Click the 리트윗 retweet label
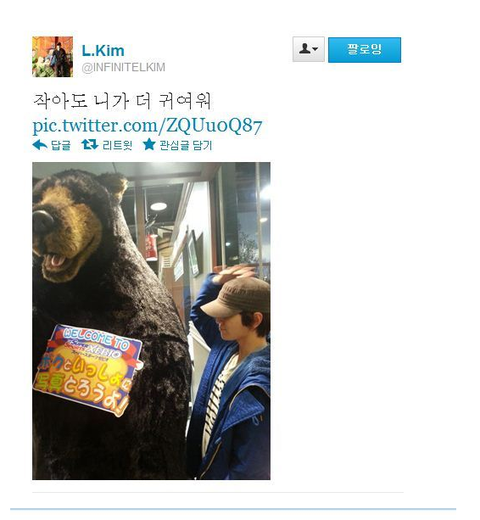This screenshot has width=480, height=520. [117, 145]
